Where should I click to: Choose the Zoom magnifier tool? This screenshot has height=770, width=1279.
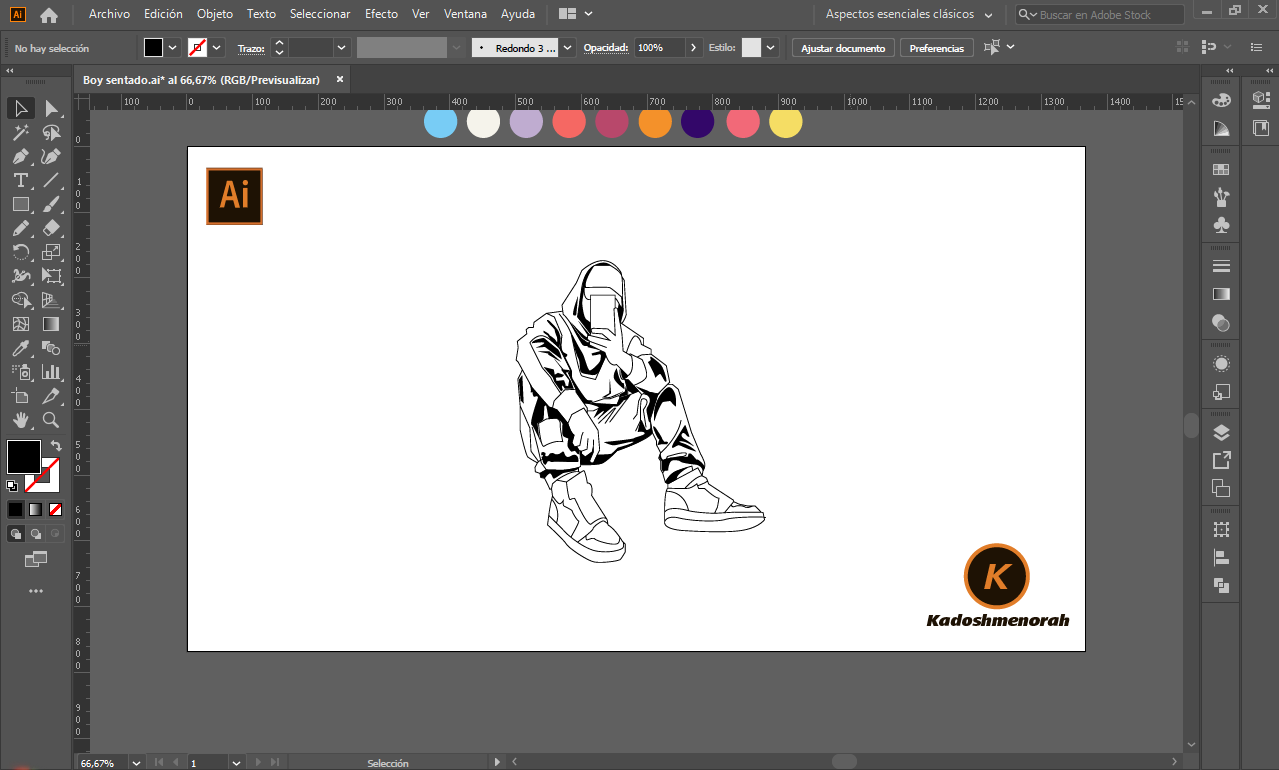coord(52,420)
